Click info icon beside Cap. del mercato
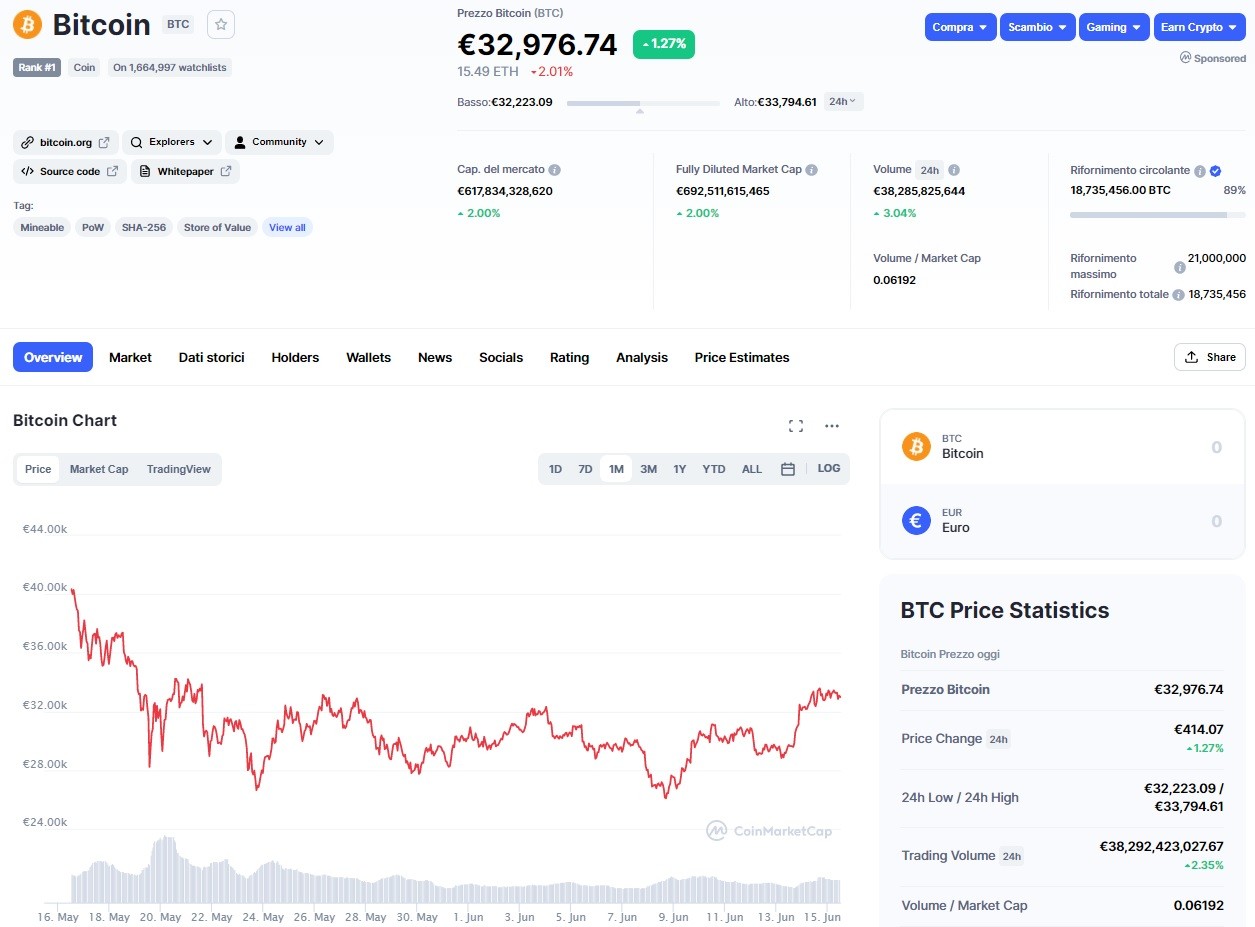Screen dimensions: 1255x927 (554, 170)
